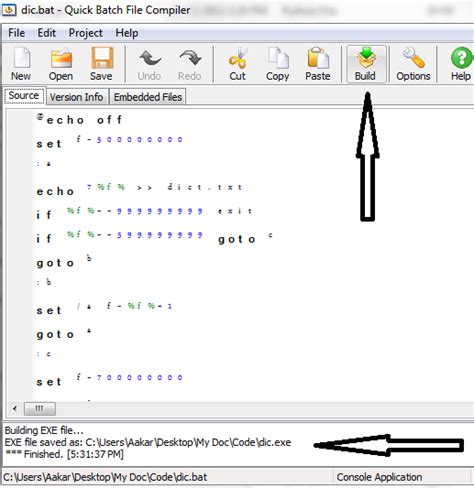Click the ':a' label line in source

pyautogui.click(x=44, y=164)
